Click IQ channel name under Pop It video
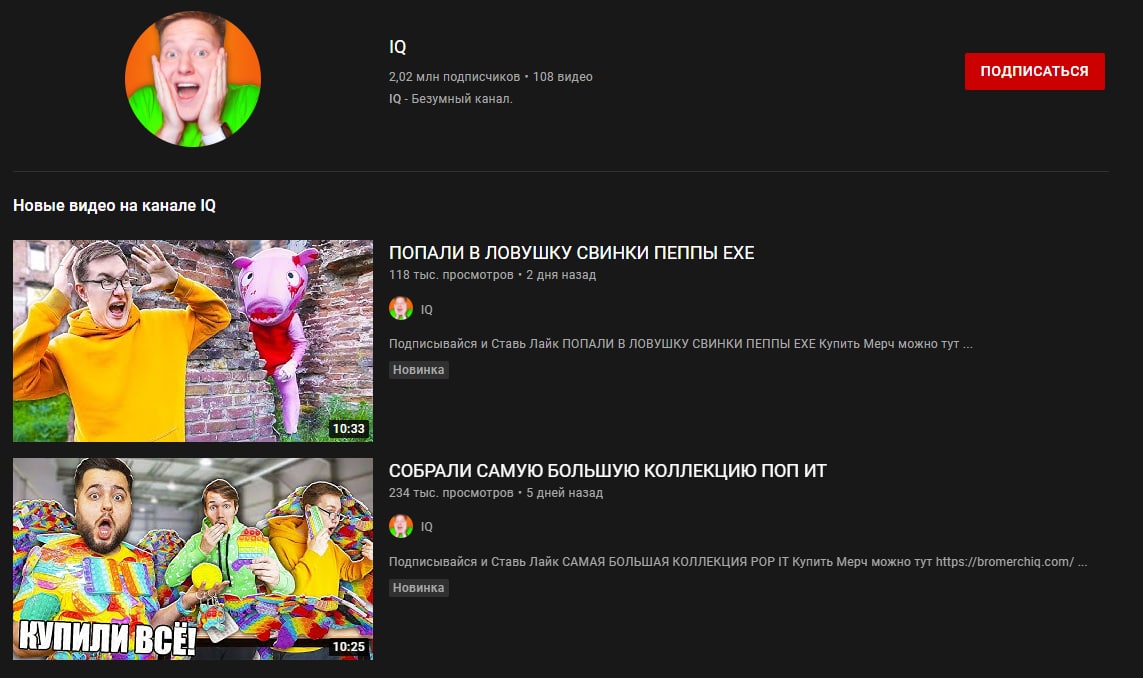1143x678 pixels. 427,526
